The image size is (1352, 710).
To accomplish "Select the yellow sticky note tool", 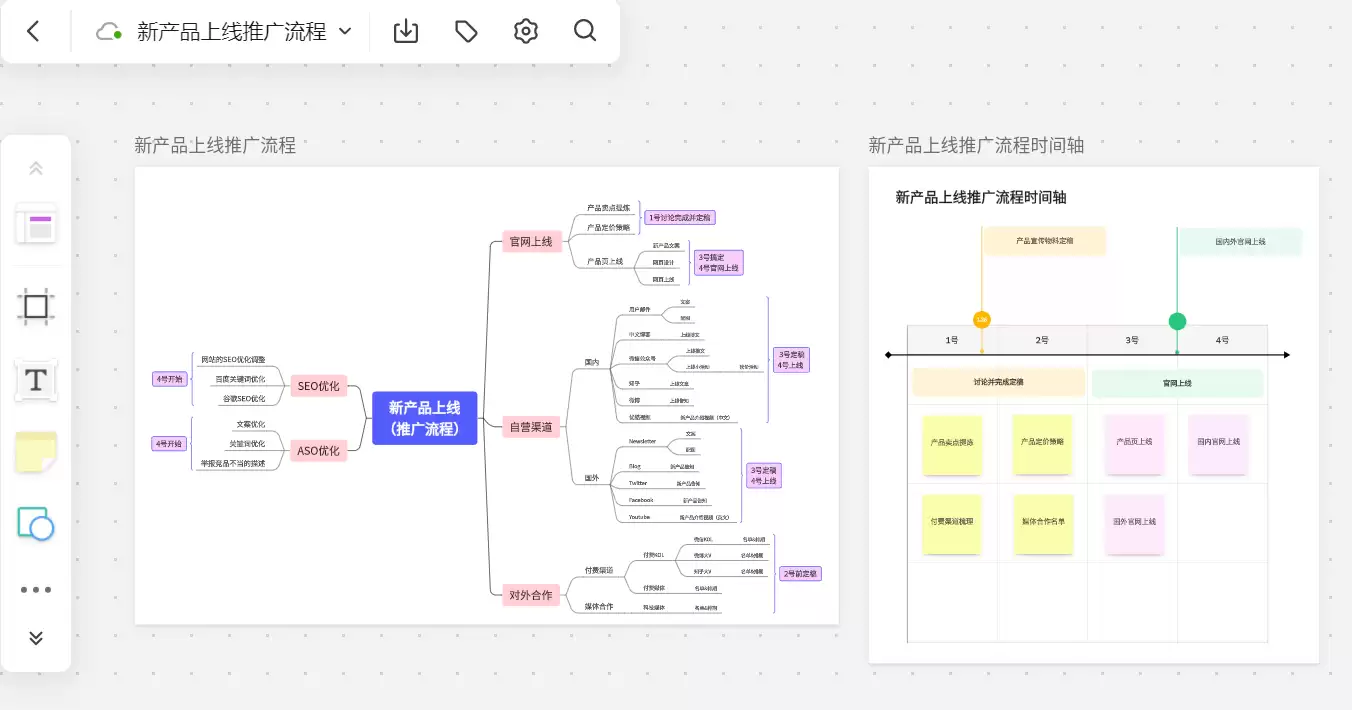I will click(x=36, y=452).
